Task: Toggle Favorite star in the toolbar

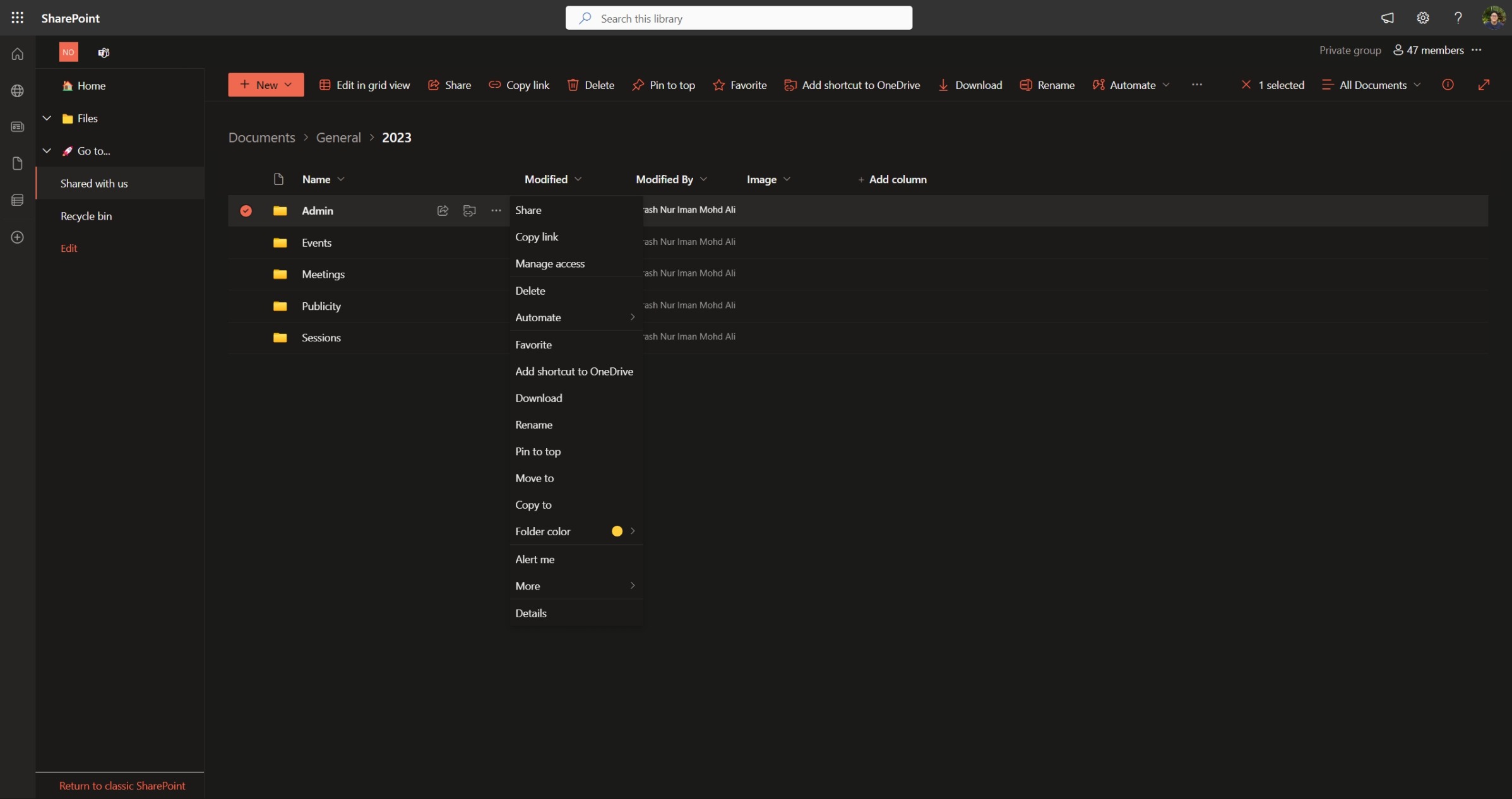Action: [739, 85]
